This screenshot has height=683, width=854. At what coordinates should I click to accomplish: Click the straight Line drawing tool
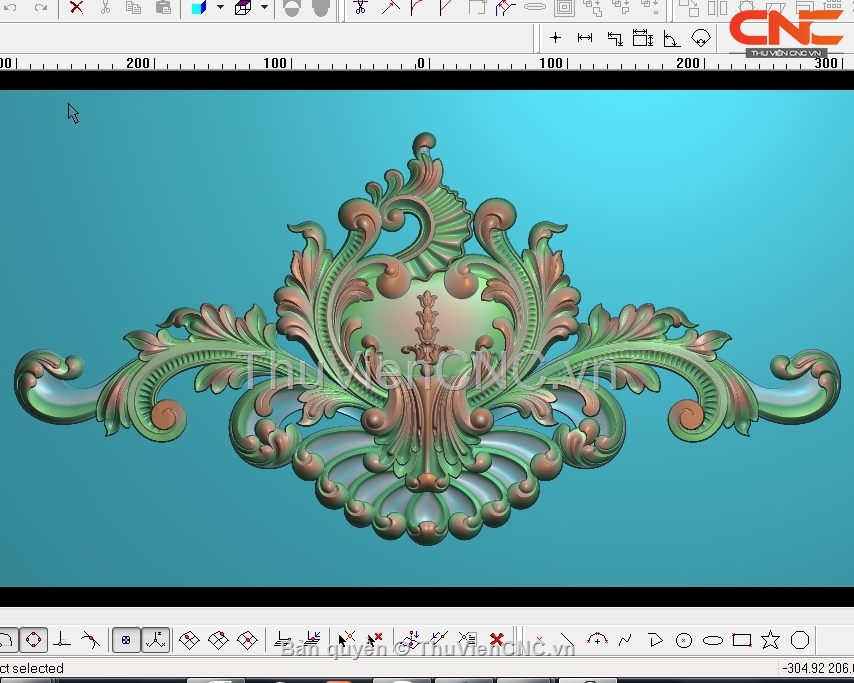tap(567, 640)
